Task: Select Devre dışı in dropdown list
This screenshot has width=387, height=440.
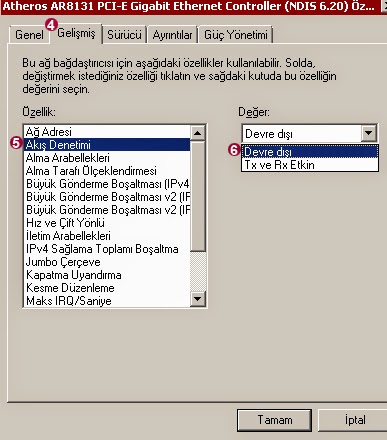Action: click(x=310, y=152)
